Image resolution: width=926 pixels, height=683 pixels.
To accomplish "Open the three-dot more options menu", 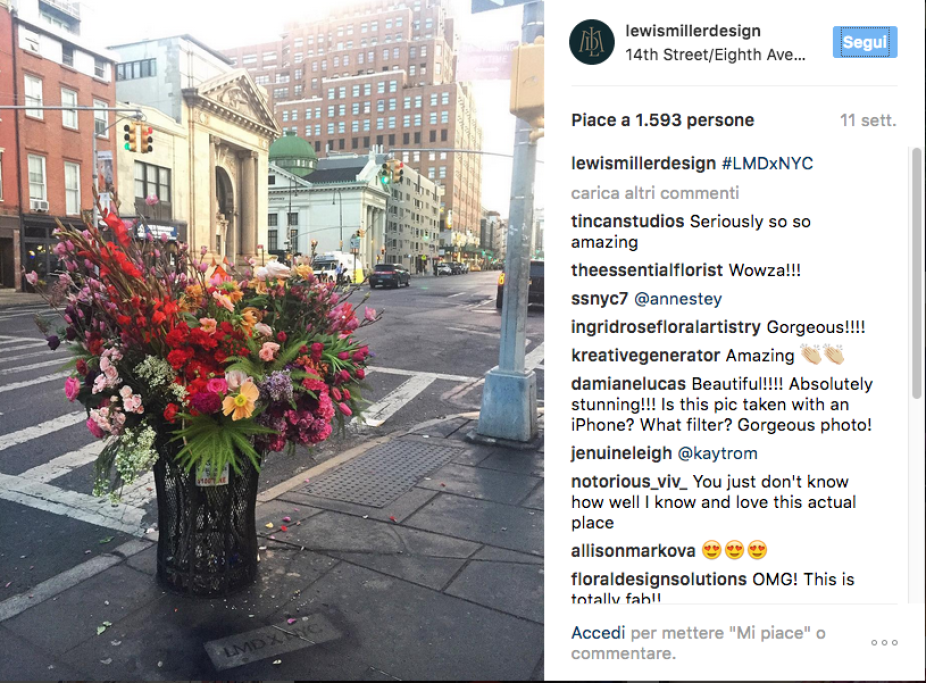I will click(x=884, y=643).
